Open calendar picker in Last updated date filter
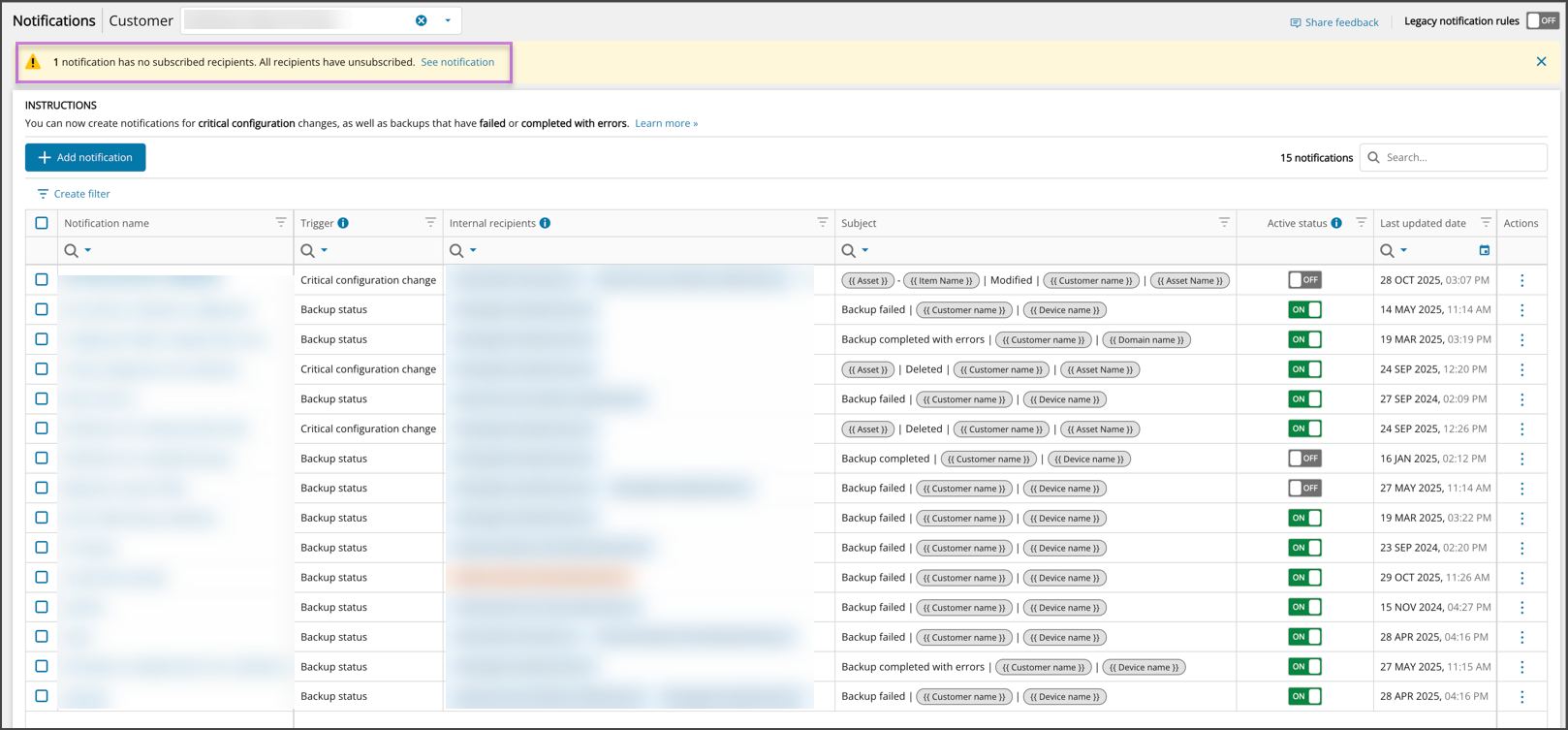Image resolution: width=1568 pixels, height=730 pixels. point(1484,251)
